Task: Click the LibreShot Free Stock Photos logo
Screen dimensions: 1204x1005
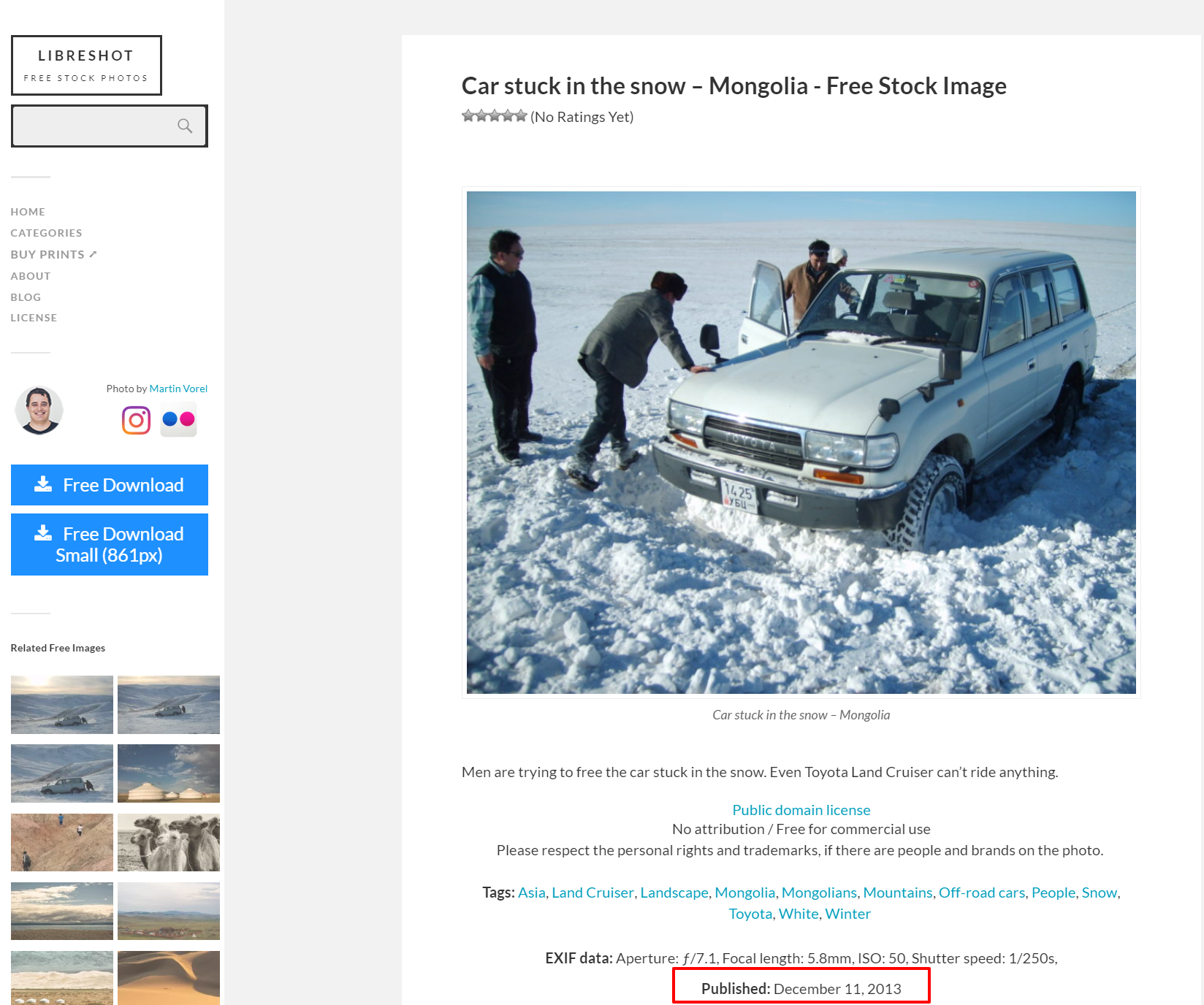Action: (x=86, y=65)
